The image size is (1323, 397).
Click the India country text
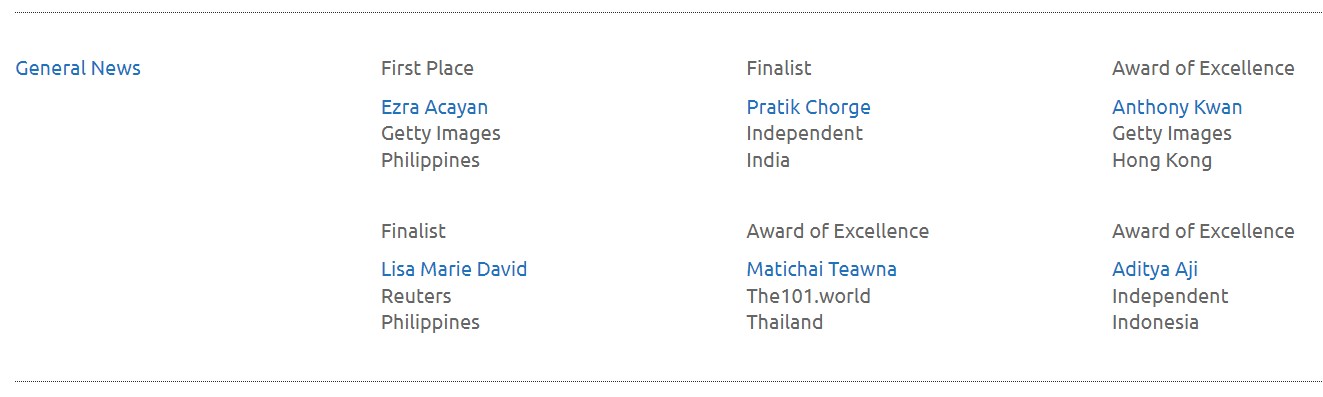coord(768,160)
